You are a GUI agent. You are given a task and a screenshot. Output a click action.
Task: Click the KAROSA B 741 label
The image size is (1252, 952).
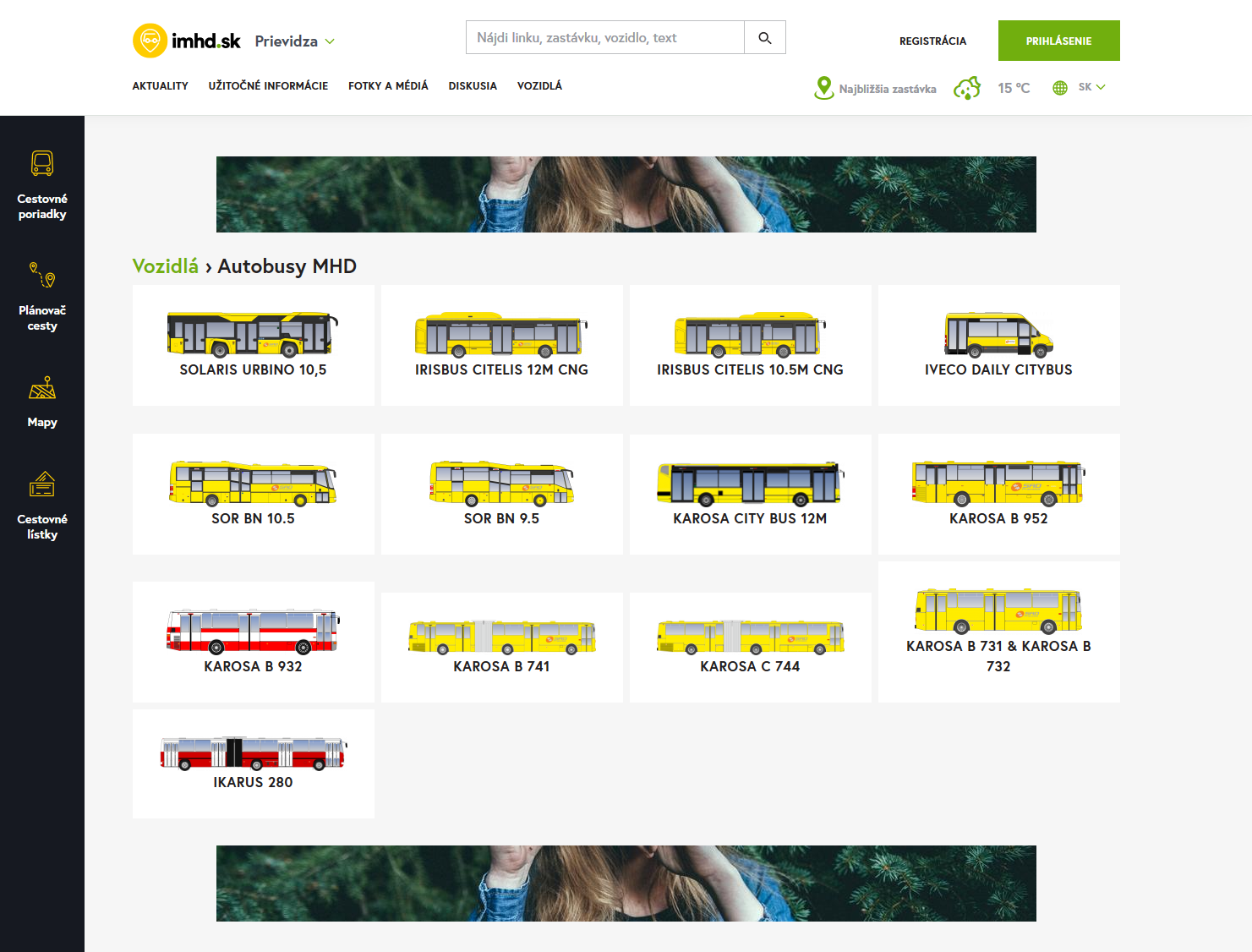coord(501,667)
